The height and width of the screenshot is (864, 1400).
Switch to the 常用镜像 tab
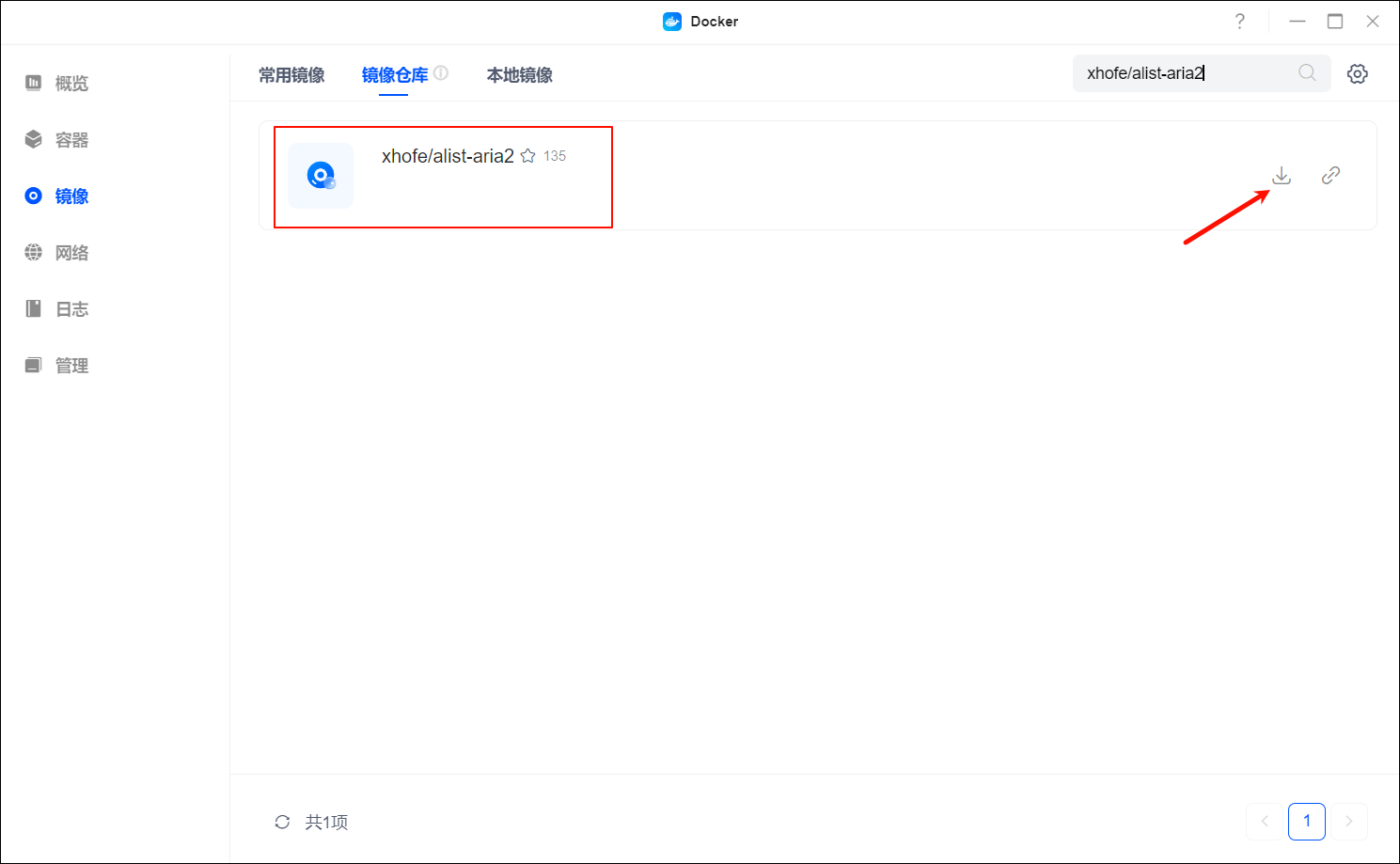tap(291, 75)
